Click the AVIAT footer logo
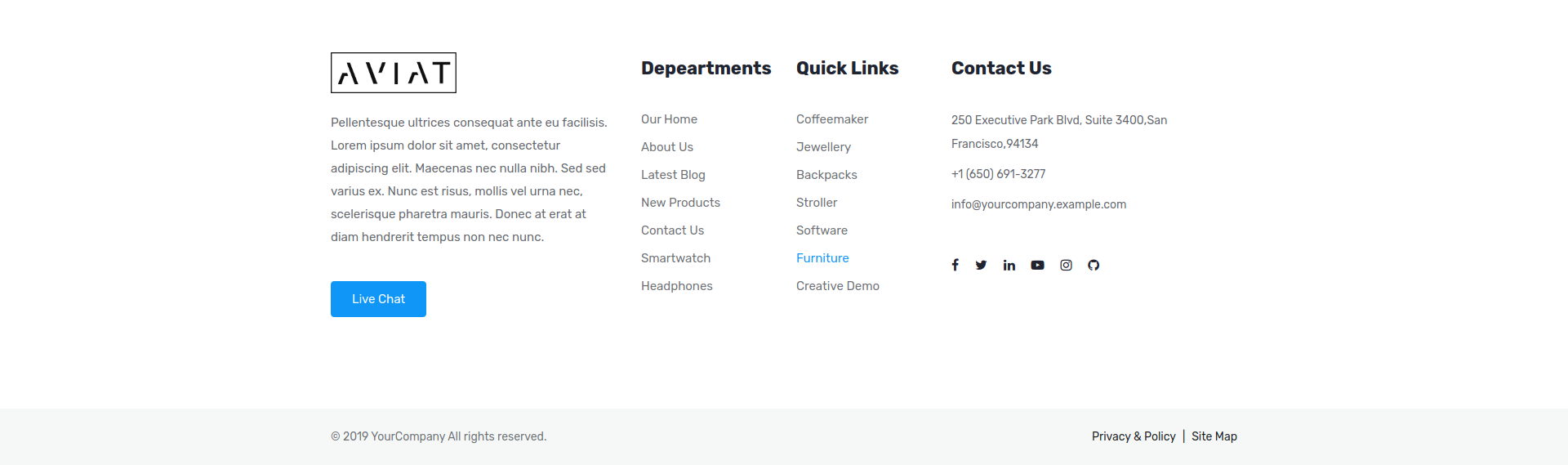1568x465 pixels. pyautogui.click(x=394, y=73)
